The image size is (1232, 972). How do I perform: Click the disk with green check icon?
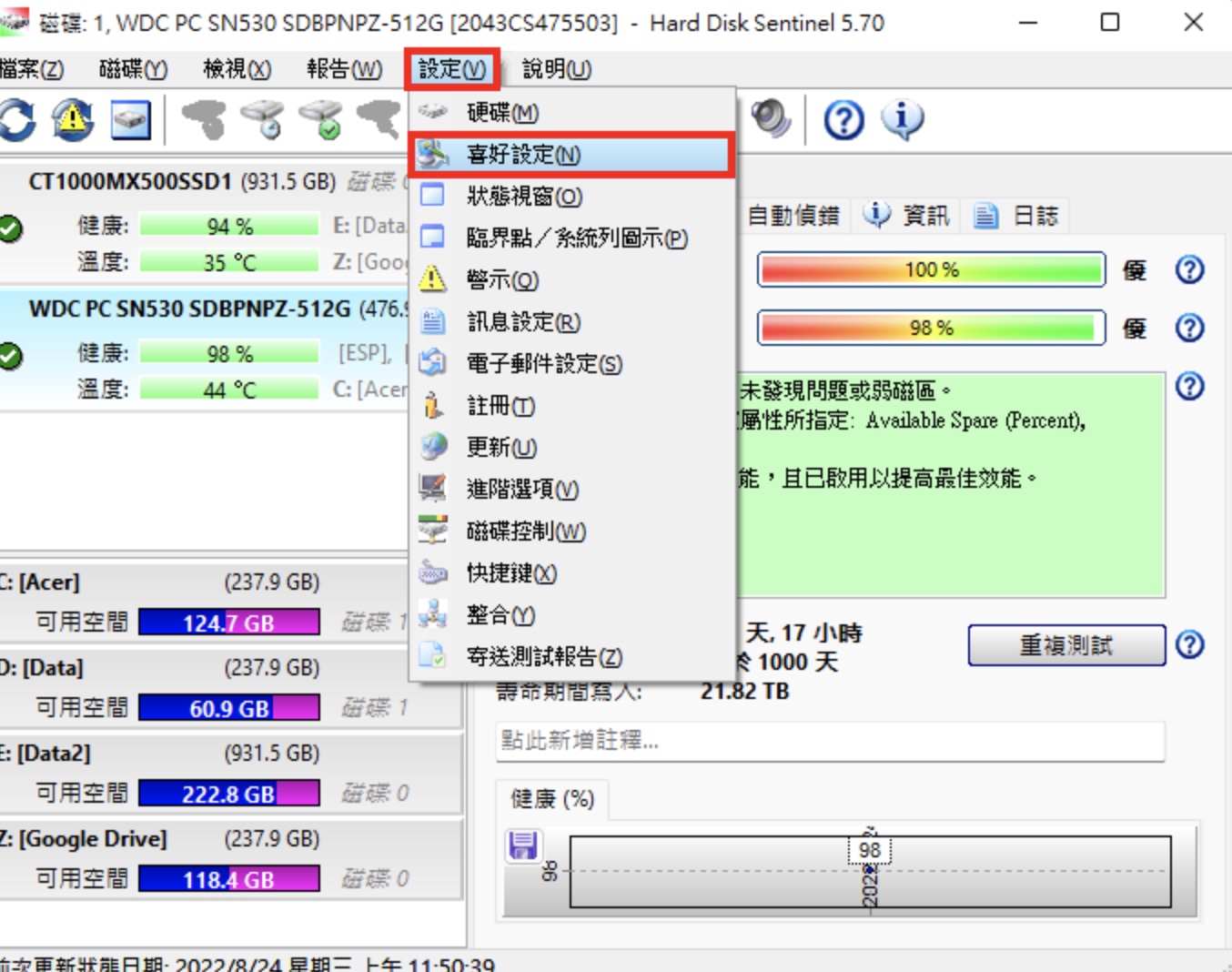321,120
